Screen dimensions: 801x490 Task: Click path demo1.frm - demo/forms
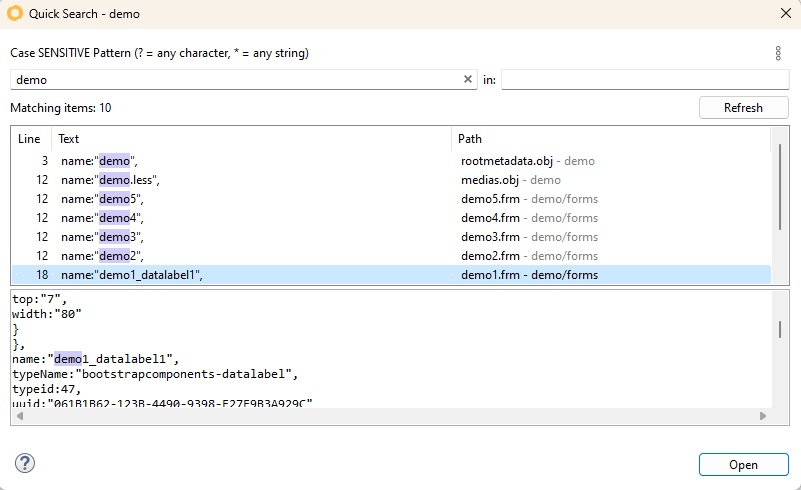click(529, 275)
